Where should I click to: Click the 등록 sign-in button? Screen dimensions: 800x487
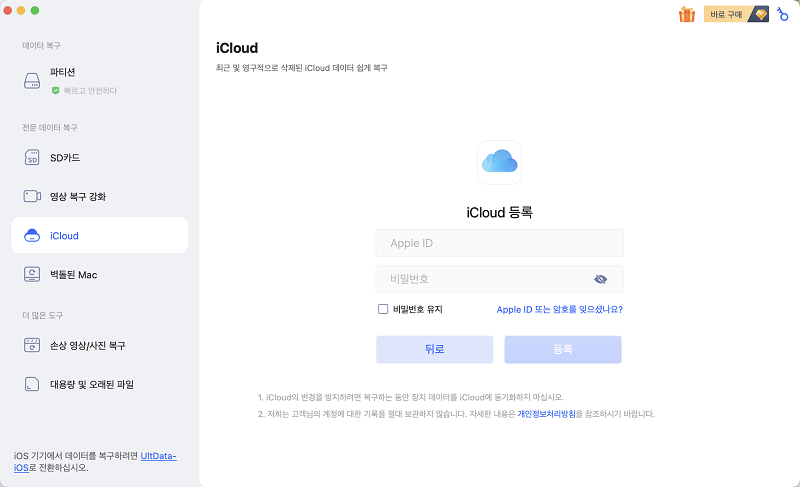pyautogui.click(x=563, y=349)
